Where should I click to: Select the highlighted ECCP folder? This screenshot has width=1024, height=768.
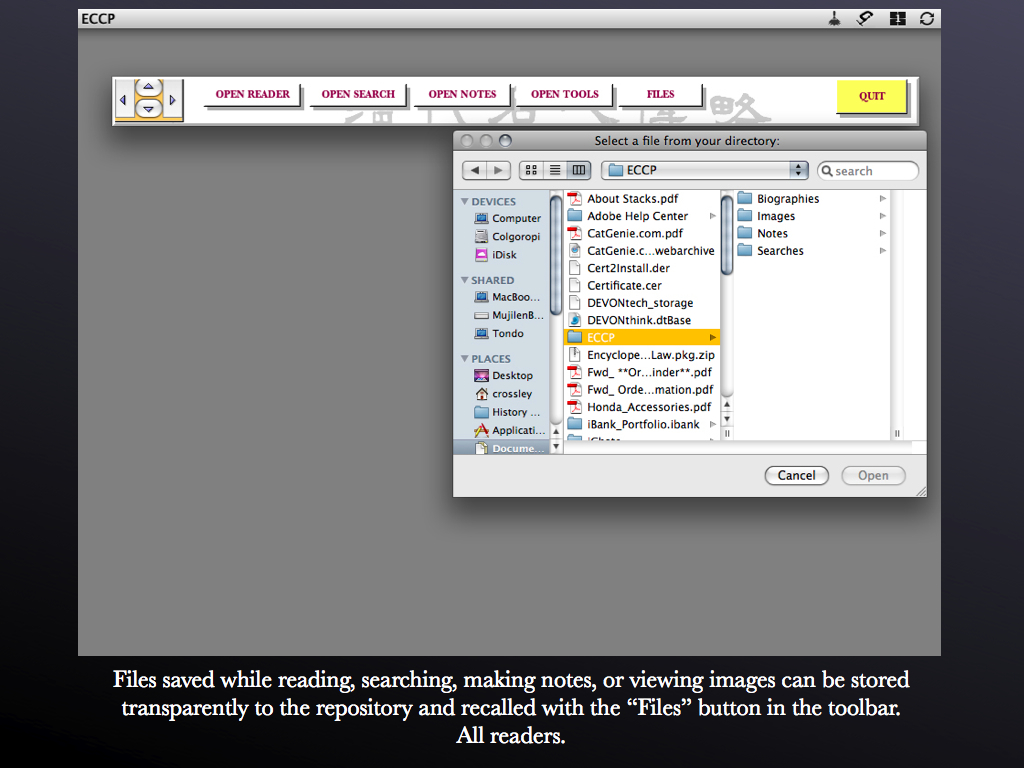click(x=643, y=338)
